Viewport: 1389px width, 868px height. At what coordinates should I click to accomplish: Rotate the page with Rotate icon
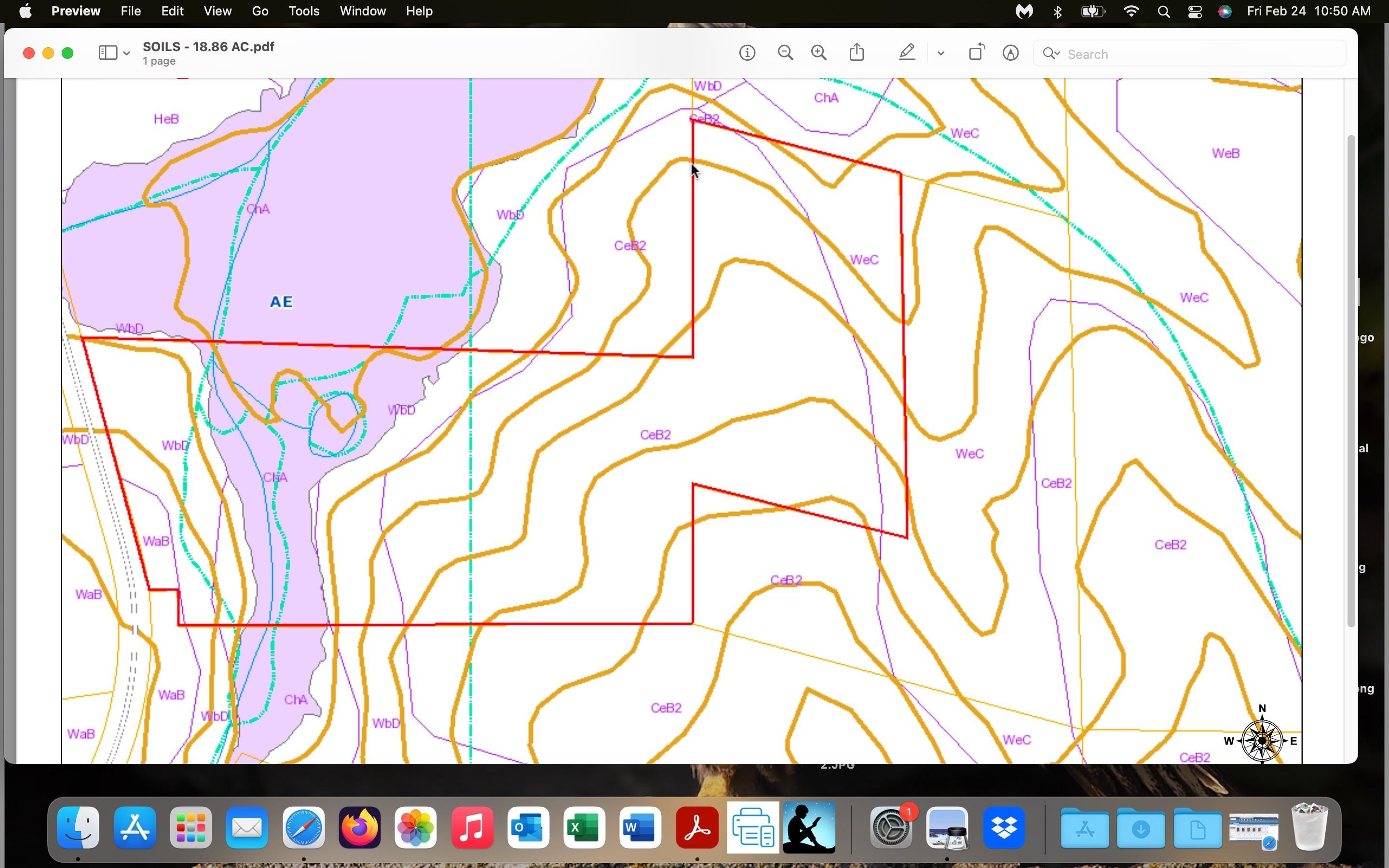pos(976,52)
